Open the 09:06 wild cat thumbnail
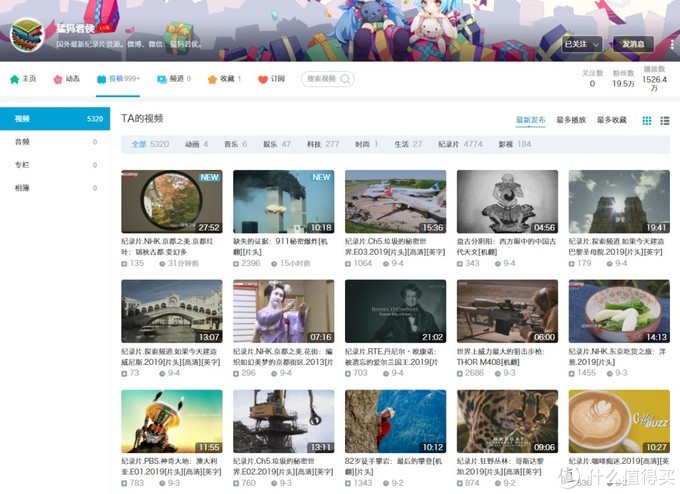 tap(507, 422)
